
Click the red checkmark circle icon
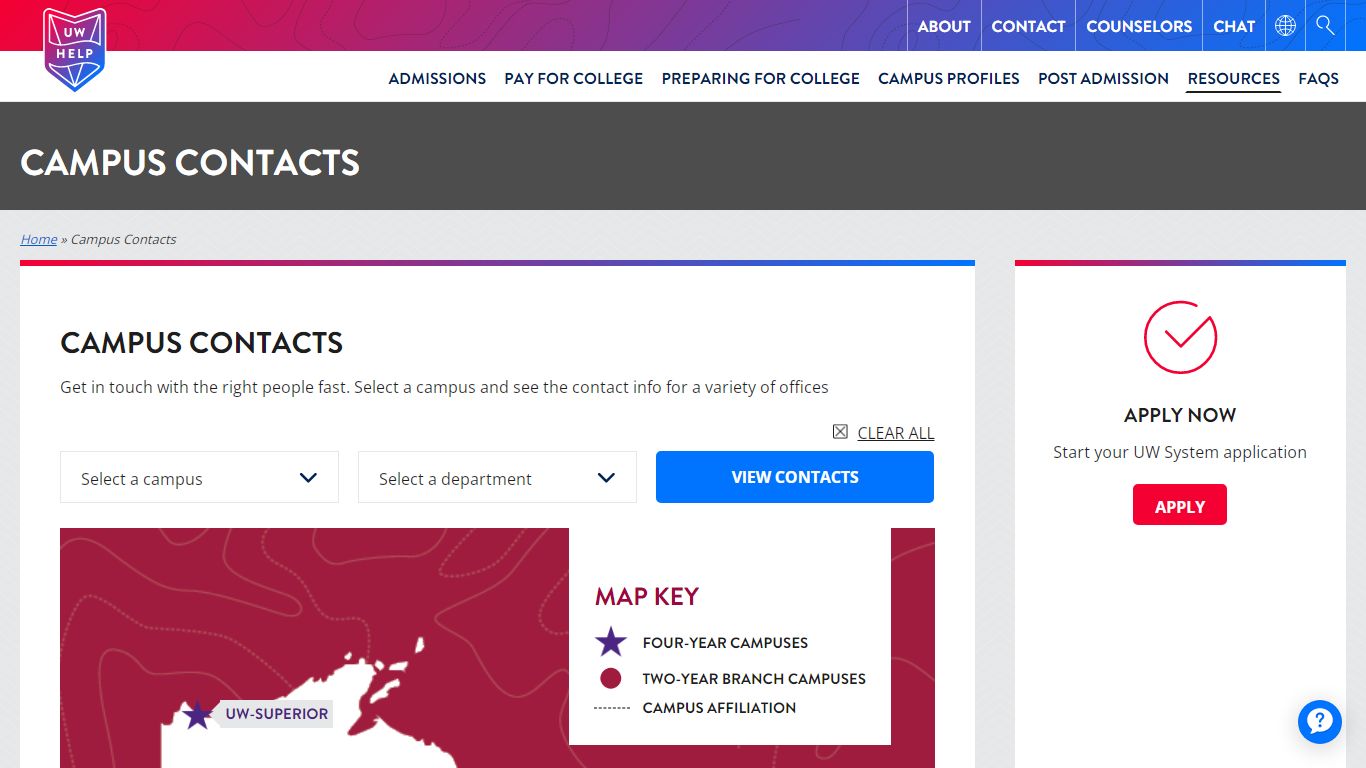tap(1180, 337)
